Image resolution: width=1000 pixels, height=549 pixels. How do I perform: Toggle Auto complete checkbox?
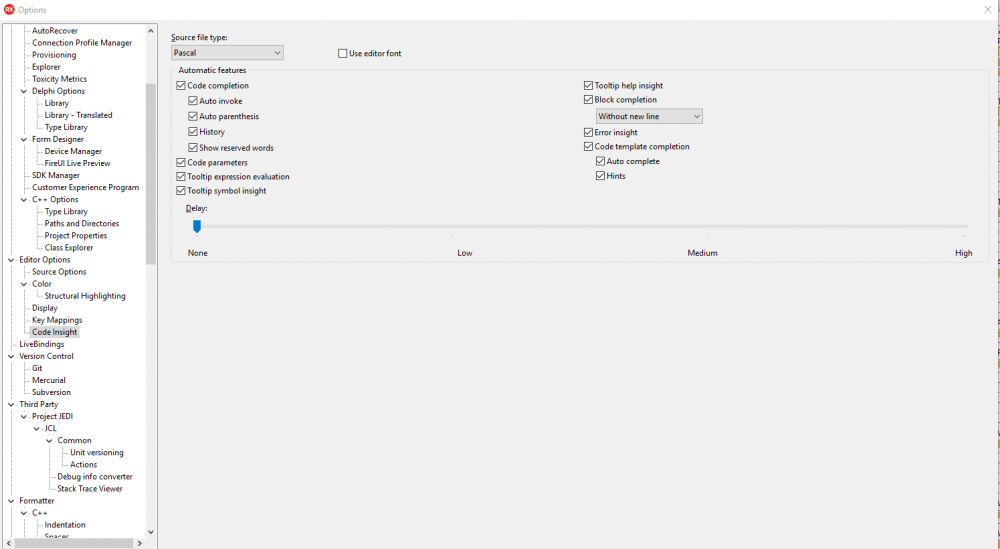click(x=601, y=161)
